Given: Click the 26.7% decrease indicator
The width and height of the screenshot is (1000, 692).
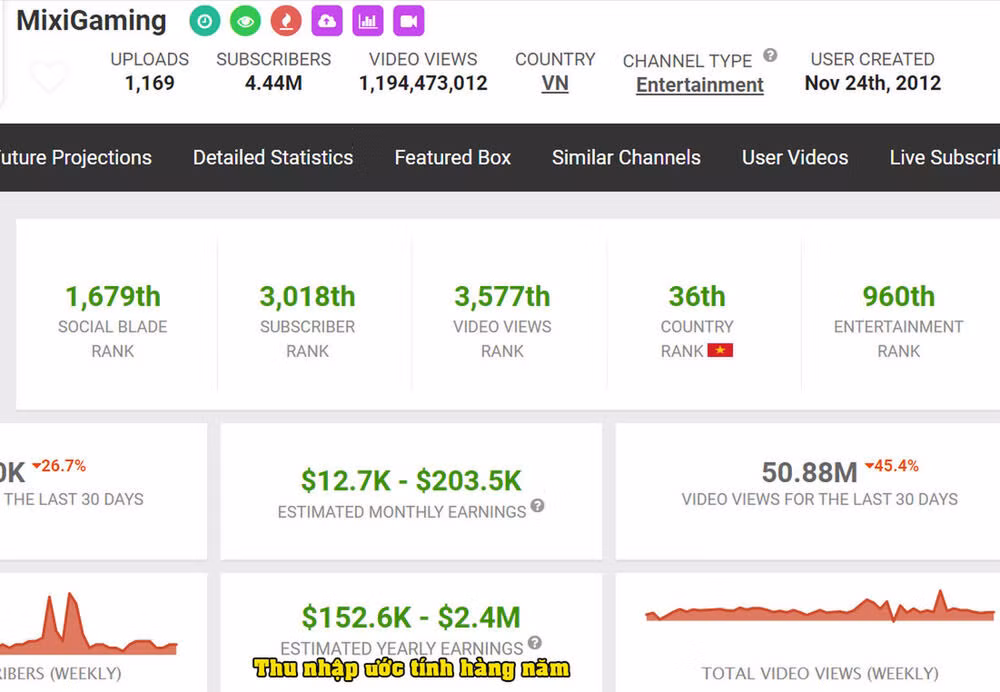Looking at the screenshot, I should tap(59, 466).
